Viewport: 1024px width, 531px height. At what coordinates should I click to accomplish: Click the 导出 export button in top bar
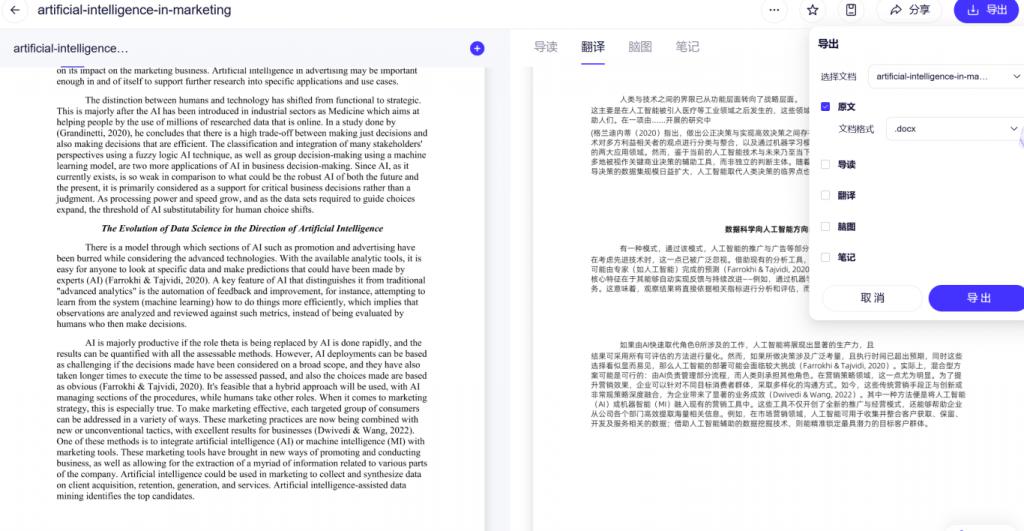pyautogui.click(x=986, y=10)
